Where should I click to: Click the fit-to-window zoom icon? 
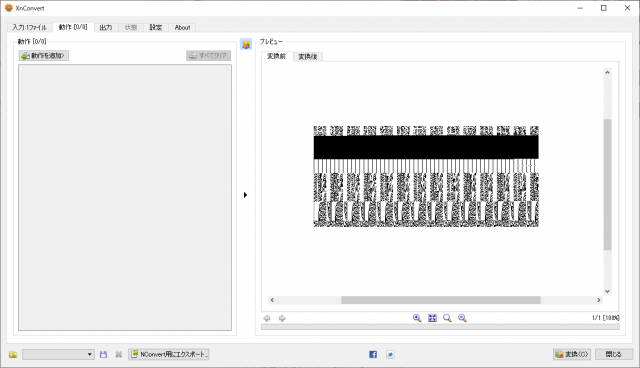pyautogui.click(x=432, y=318)
